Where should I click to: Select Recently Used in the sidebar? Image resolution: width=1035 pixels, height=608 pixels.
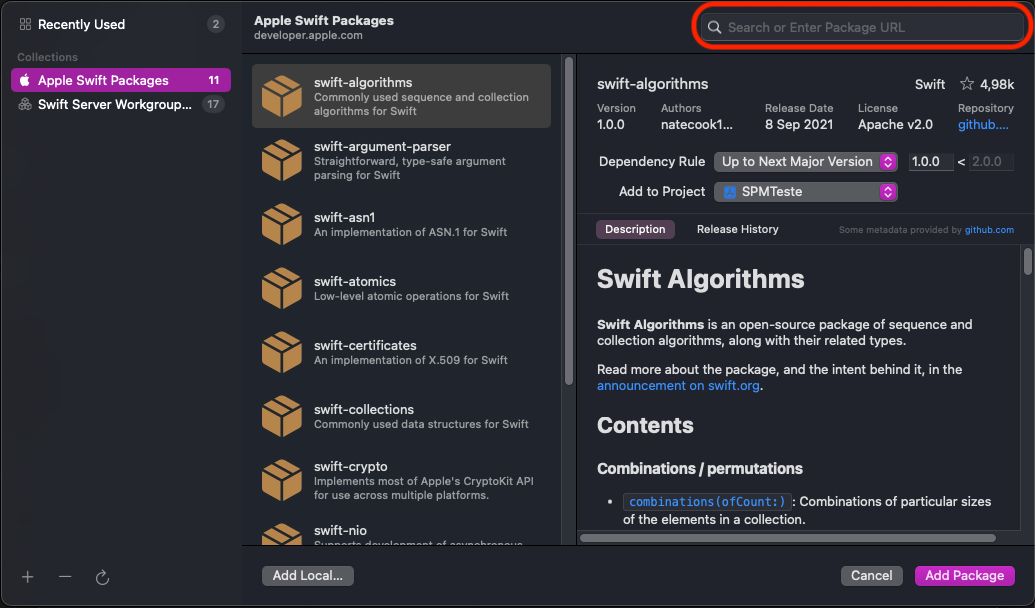[121, 24]
